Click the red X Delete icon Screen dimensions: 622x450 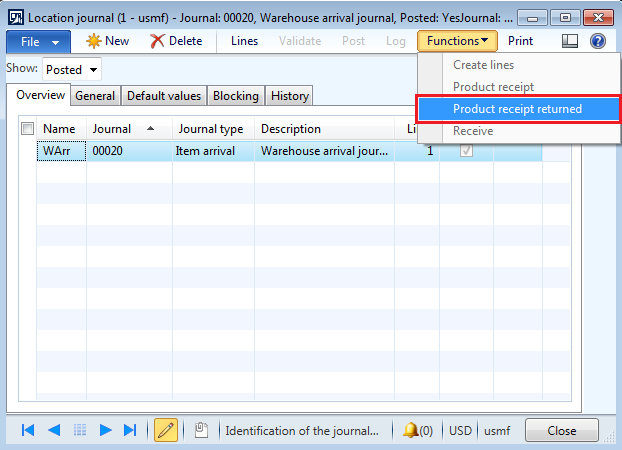click(x=157, y=41)
